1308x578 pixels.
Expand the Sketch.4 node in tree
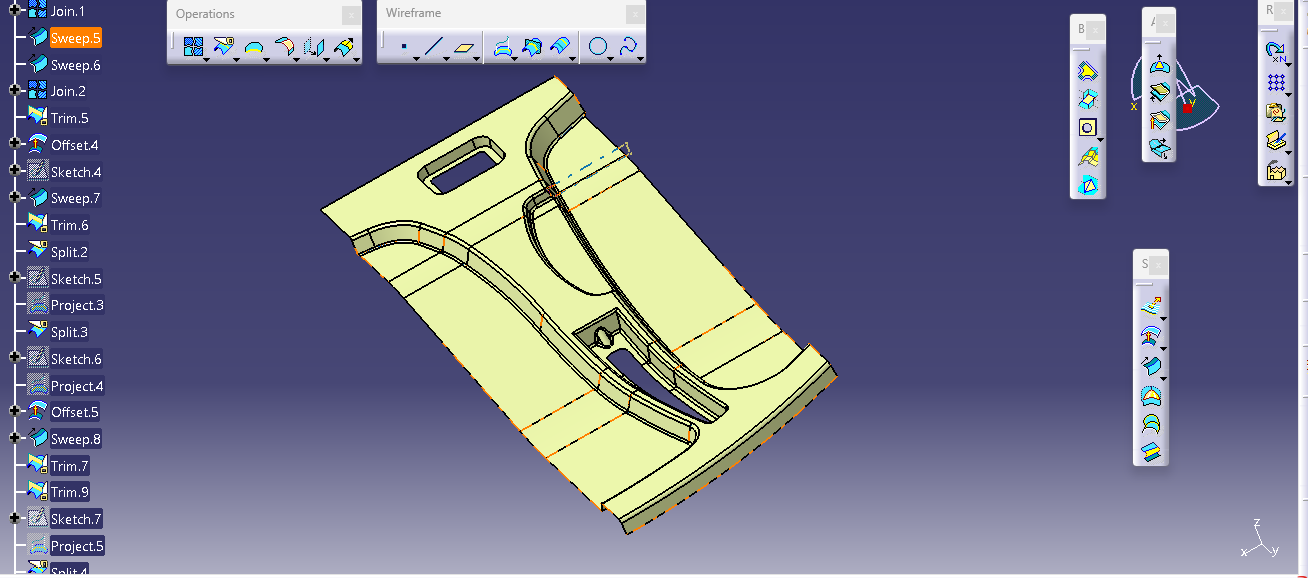pyautogui.click(x=14, y=171)
